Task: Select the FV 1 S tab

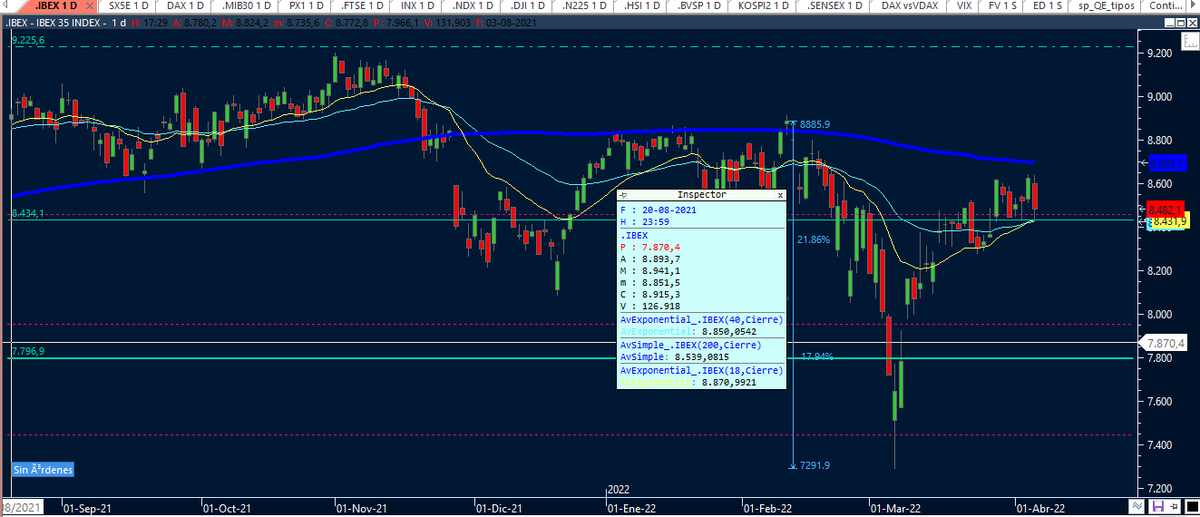Action: [x=1003, y=6]
